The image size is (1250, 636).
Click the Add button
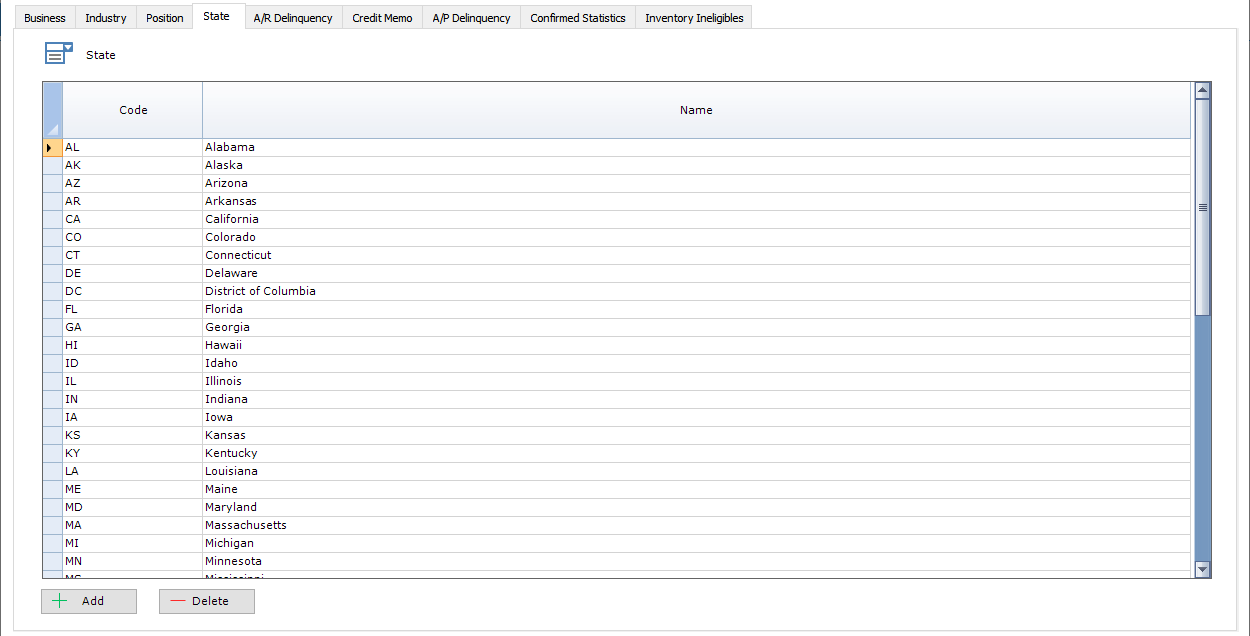[89, 601]
